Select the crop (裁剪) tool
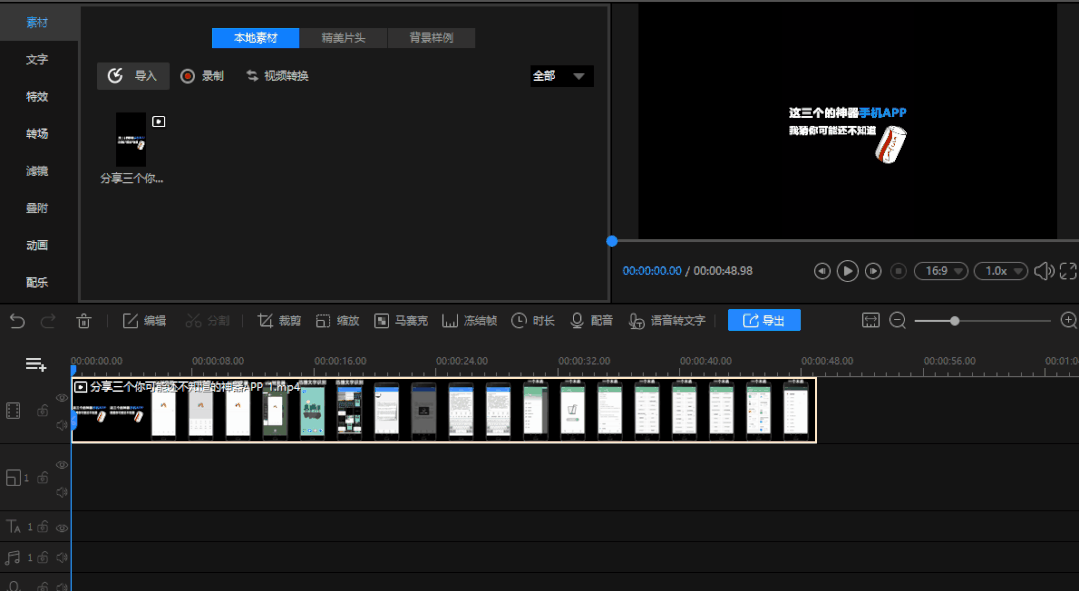This screenshot has width=1079, height=591. (279, 321)
